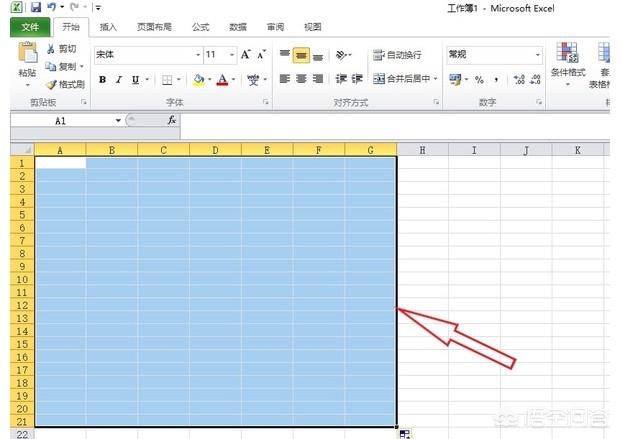Open the Formulas (公式) tab
Image resolution: width=620 pixels, height=439 pixels.
[x=200, y=27]
